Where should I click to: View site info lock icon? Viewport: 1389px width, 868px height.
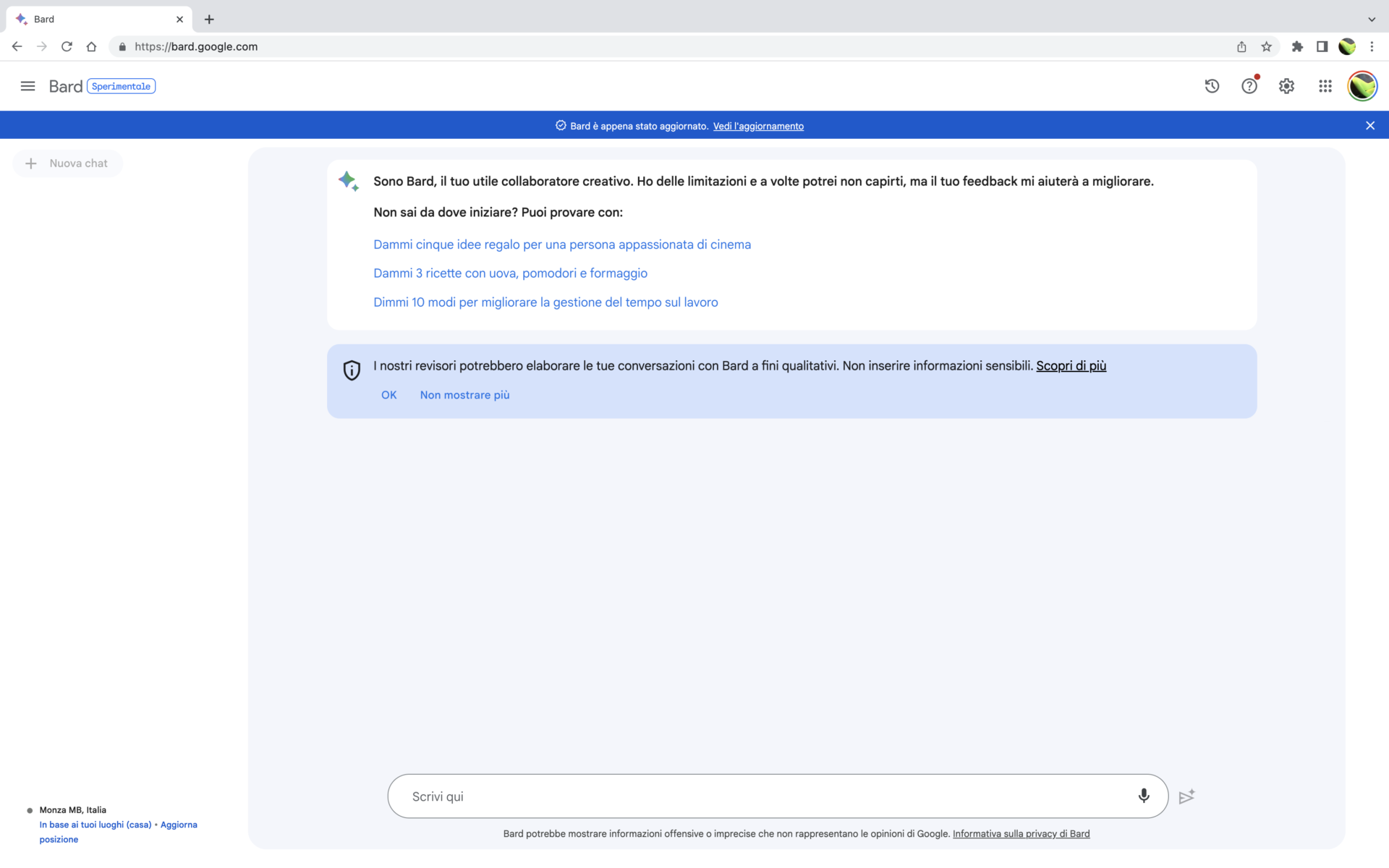(x=122, y=47)
